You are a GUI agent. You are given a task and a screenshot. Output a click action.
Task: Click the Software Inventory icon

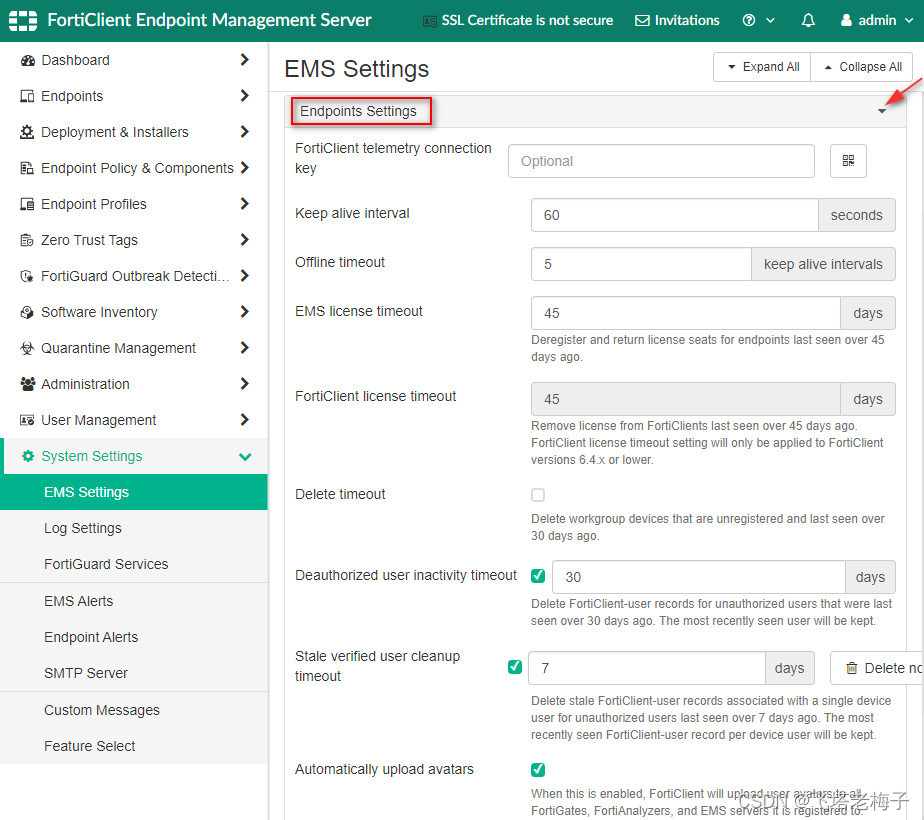point(27,312)
